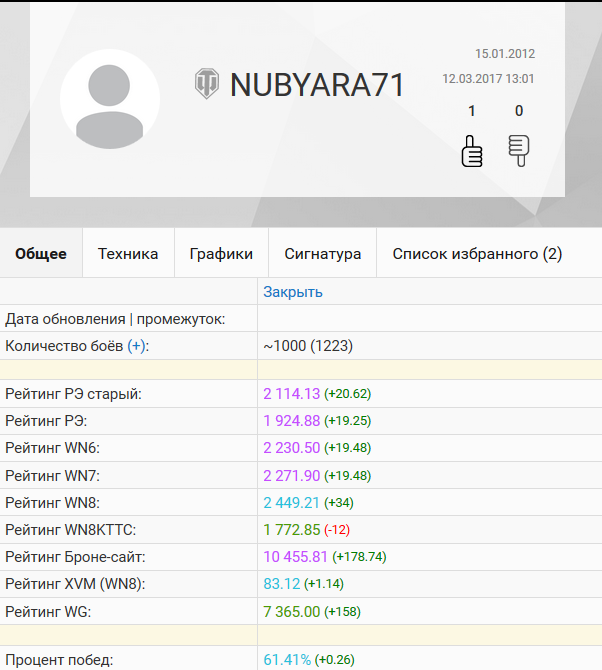The width and height of the screenshot is (602, 670).
Task: Click the Дата обновления | промежуток label
Action: click(x=115, y=319)
